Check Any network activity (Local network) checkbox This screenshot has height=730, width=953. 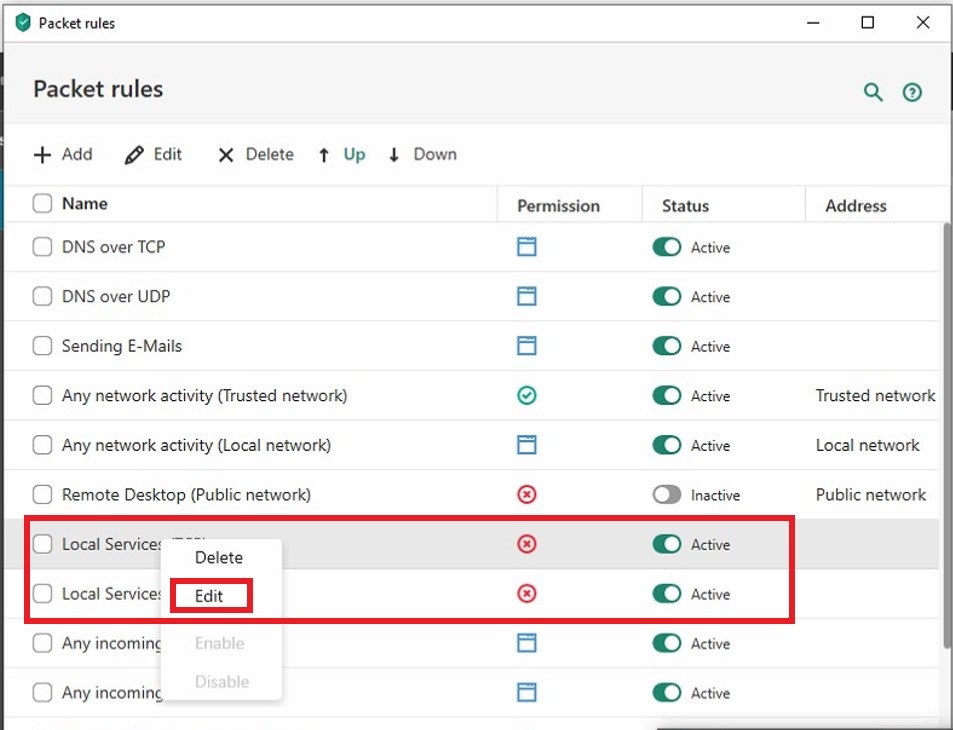42,445
